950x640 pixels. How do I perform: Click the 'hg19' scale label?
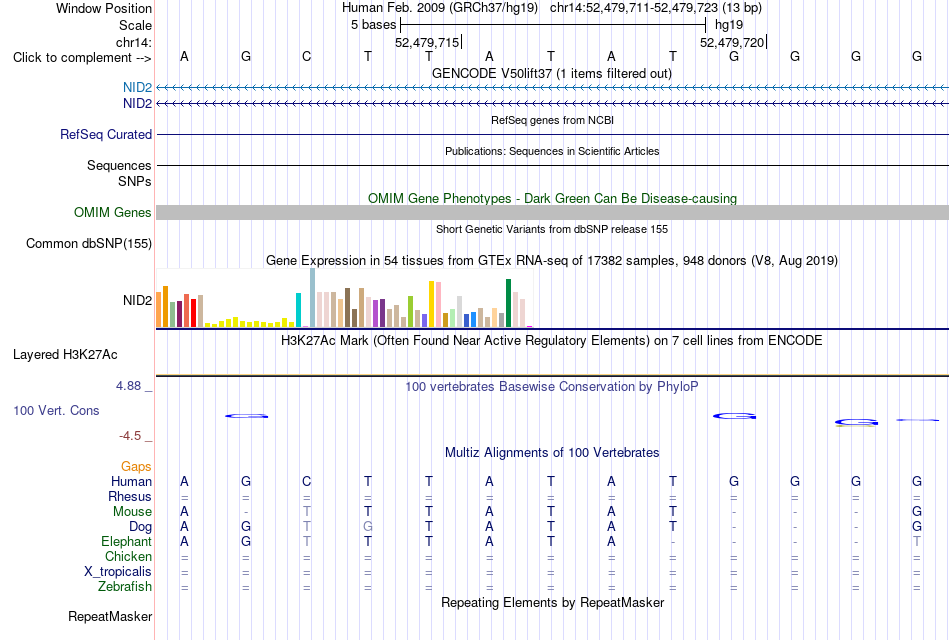tap(729, 25)
